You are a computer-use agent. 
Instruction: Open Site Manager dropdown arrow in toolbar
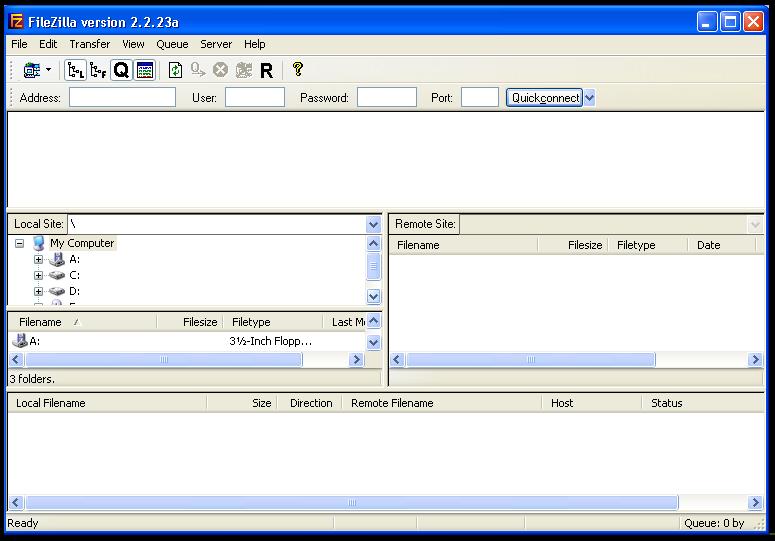48,70
